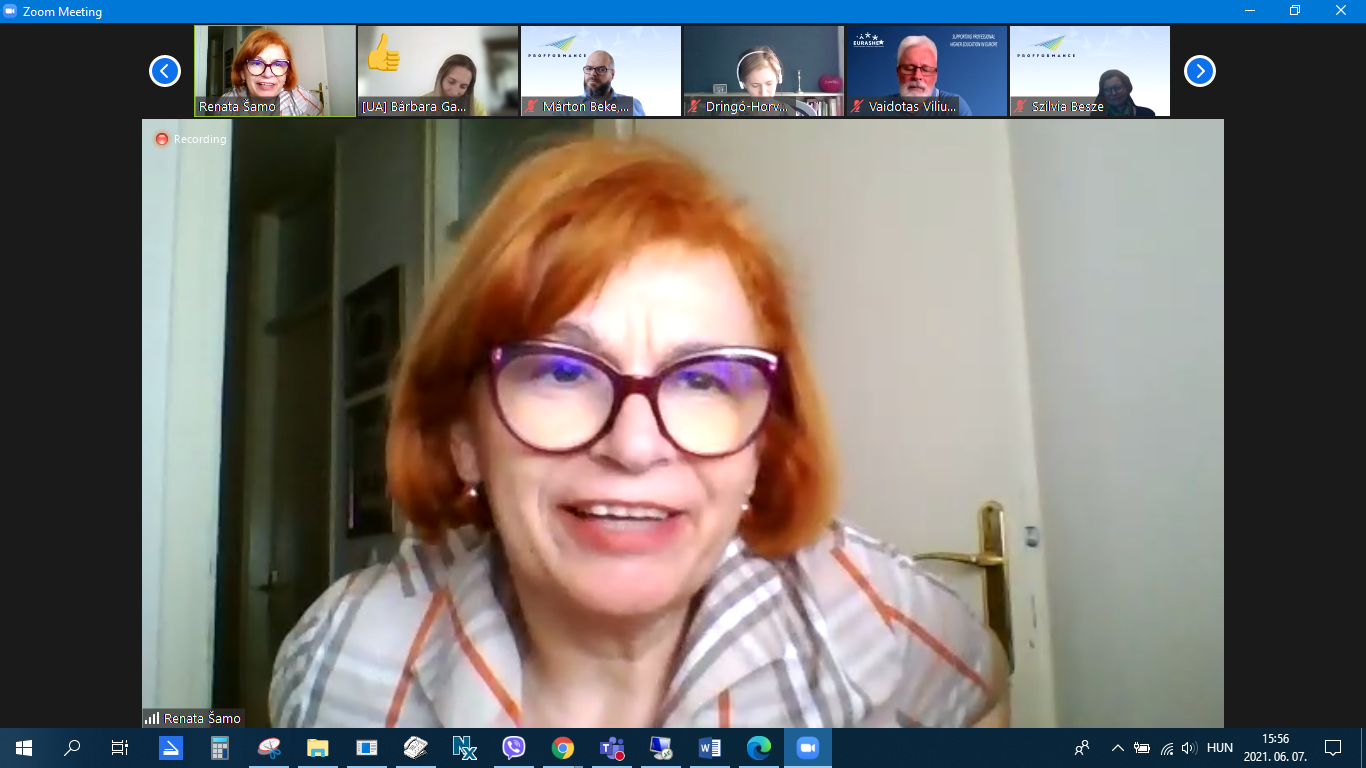
Task: Open the Wi-Fi network panel
Action: pos(1166,748)
